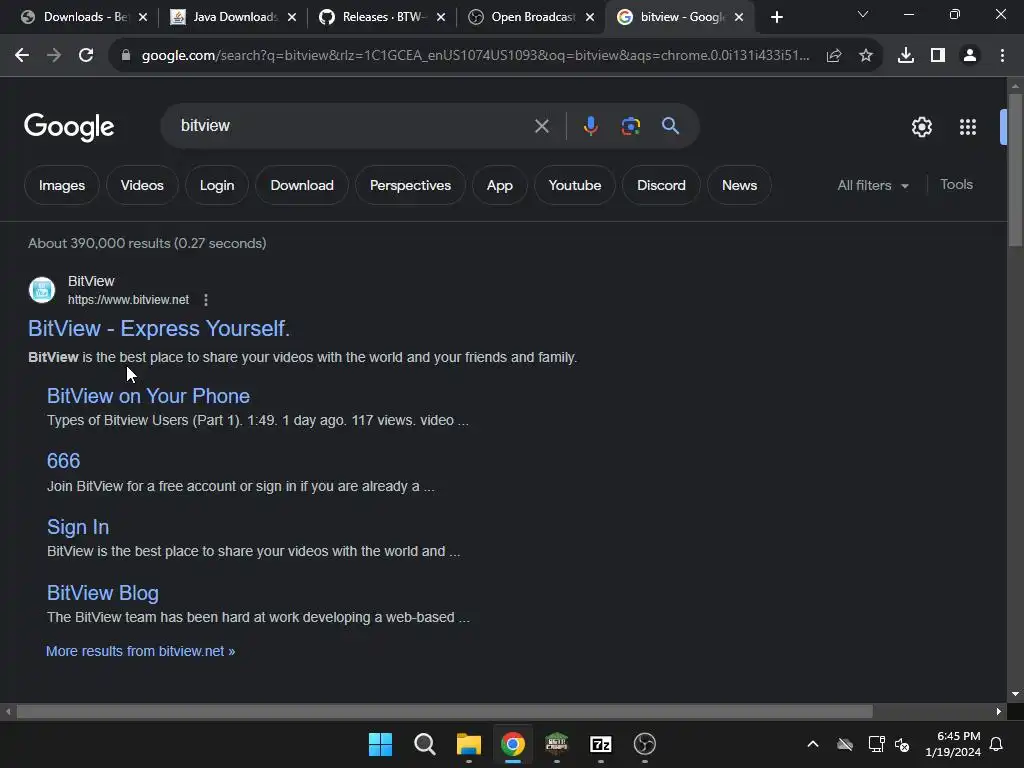This screenshot has width=1024, height=768.
Task: Close the Releases BTW tab
Action: [x=441, y=17]
